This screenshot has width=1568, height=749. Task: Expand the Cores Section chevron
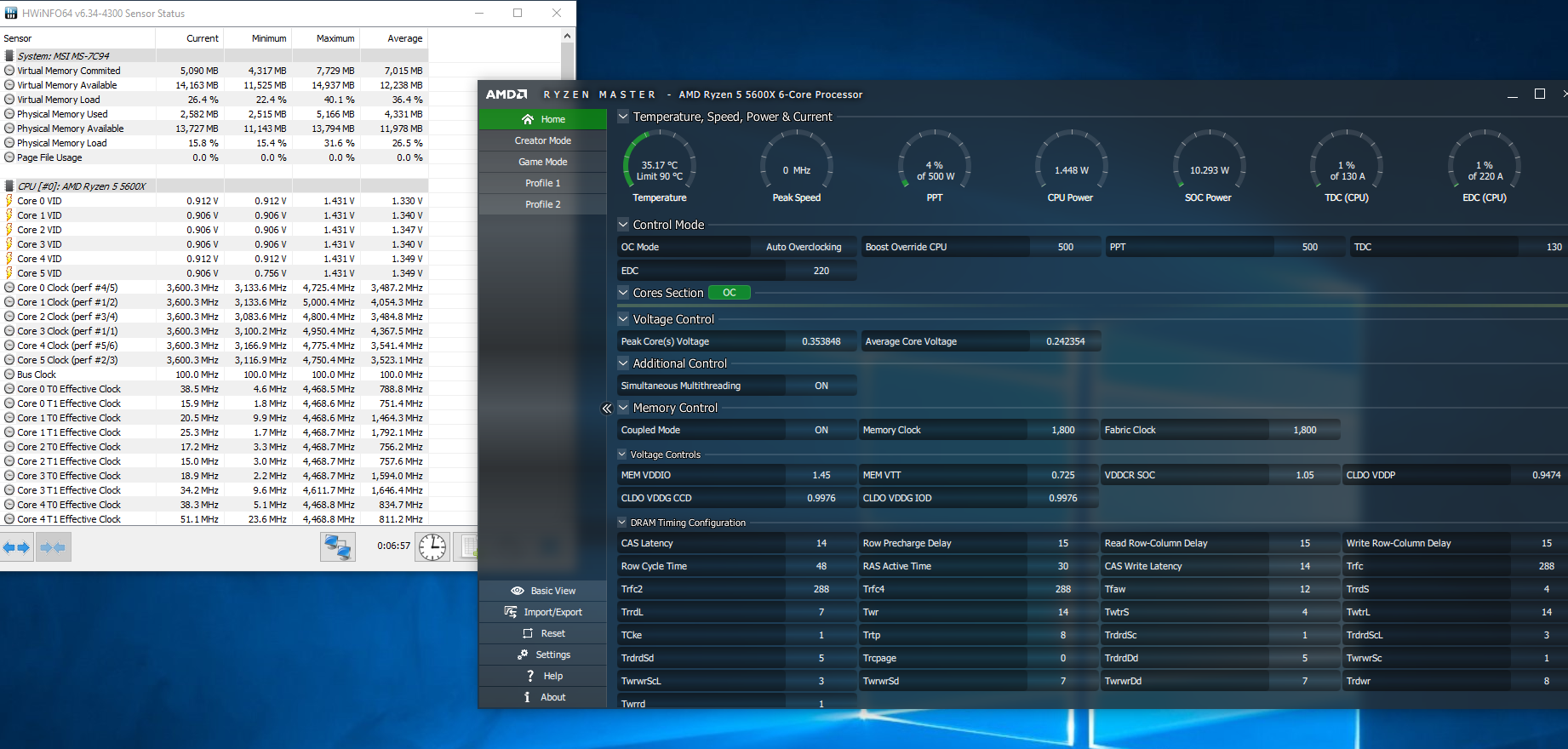pos(623,293)
